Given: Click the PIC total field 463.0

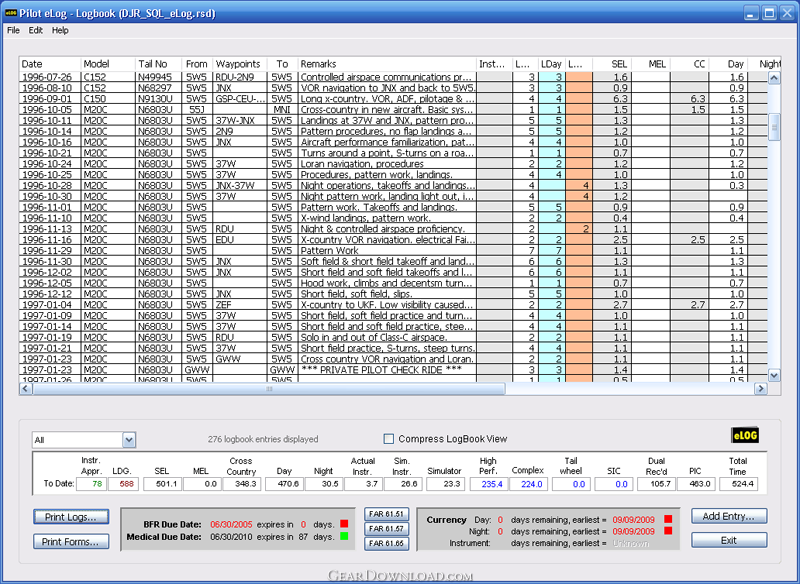Looking at the screenshot, I should coord(696,484).
